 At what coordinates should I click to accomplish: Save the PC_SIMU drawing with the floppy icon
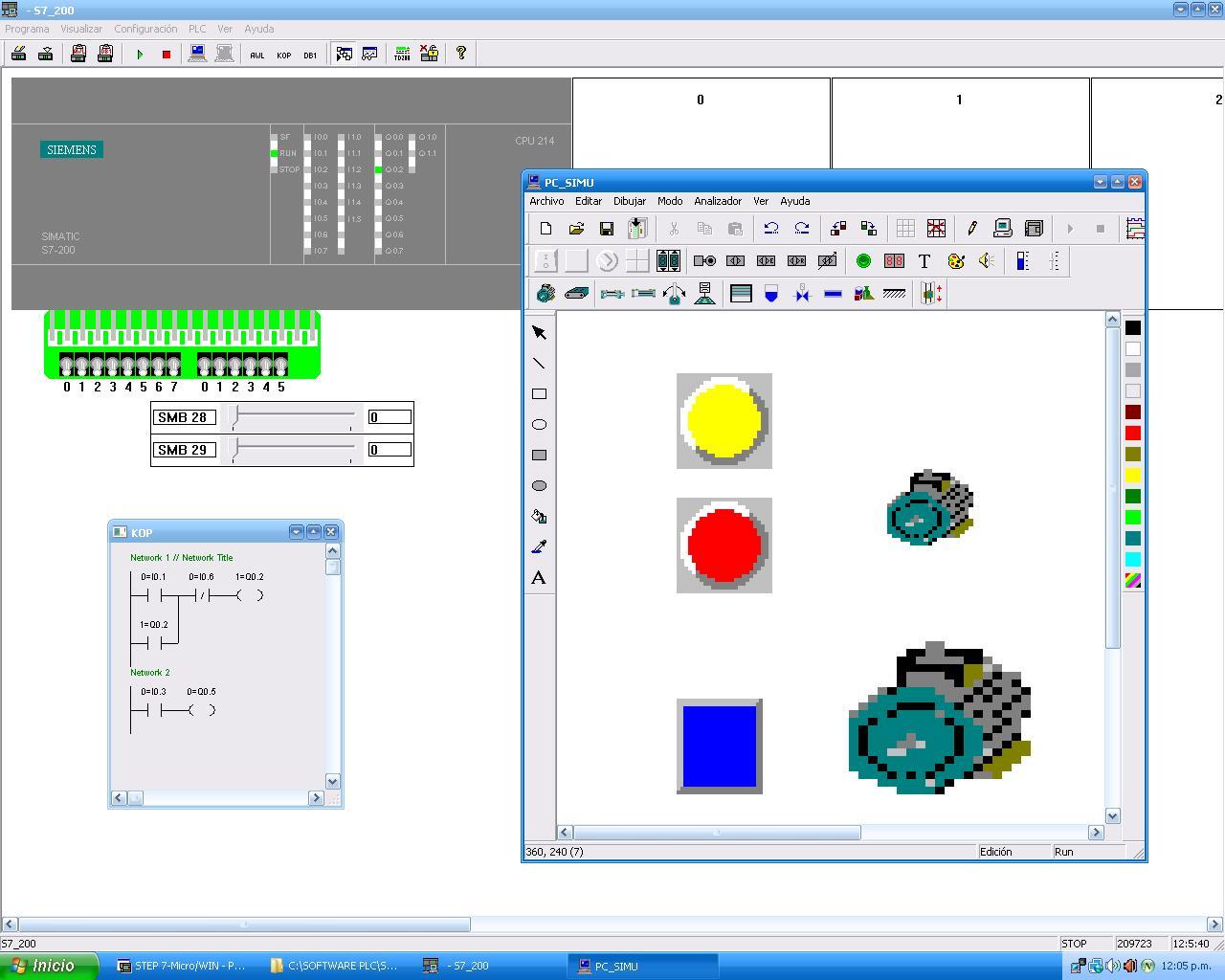click(x=607, y=229)
